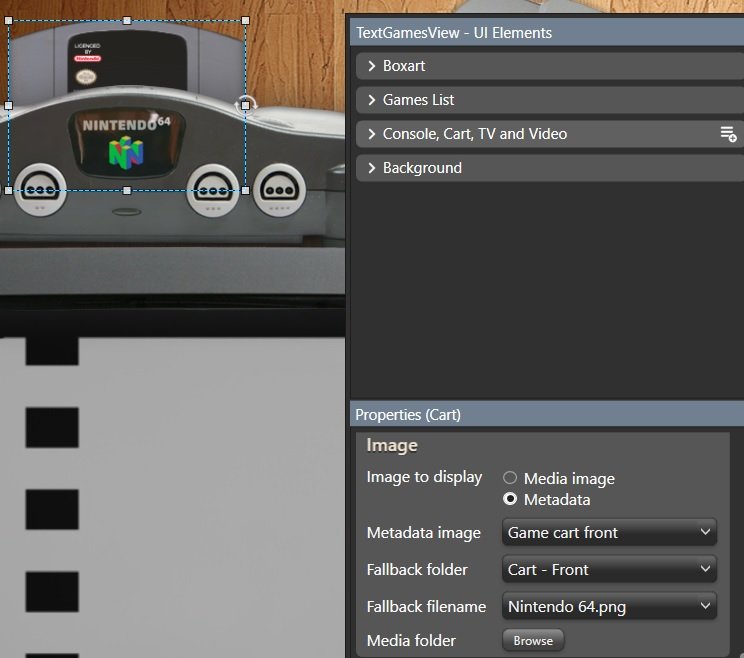Click the rotation handle on selected cart
The image size is (744, 658).
coord(246,105)
